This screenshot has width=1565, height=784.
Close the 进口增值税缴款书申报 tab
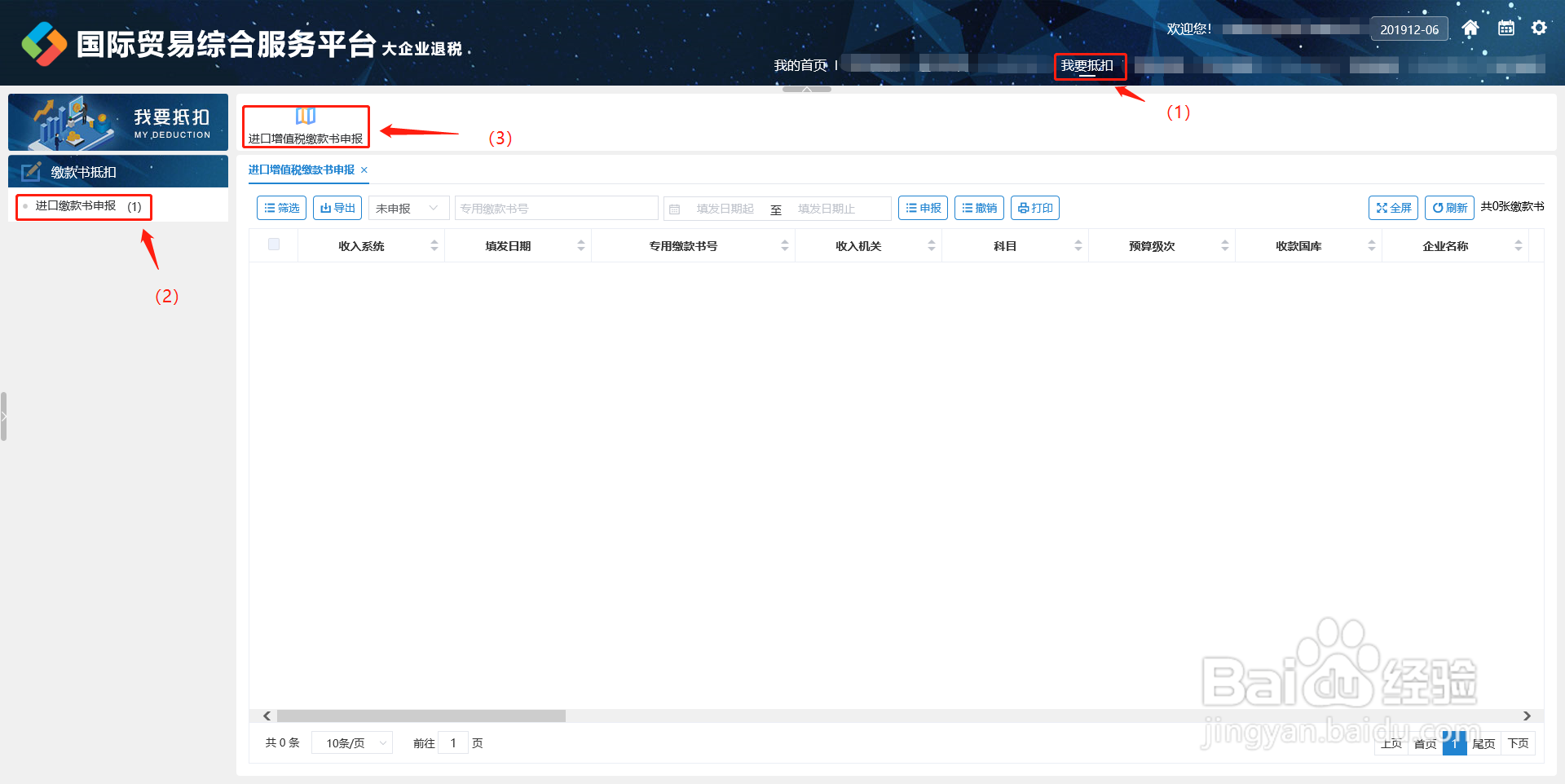tap(364, 170)
